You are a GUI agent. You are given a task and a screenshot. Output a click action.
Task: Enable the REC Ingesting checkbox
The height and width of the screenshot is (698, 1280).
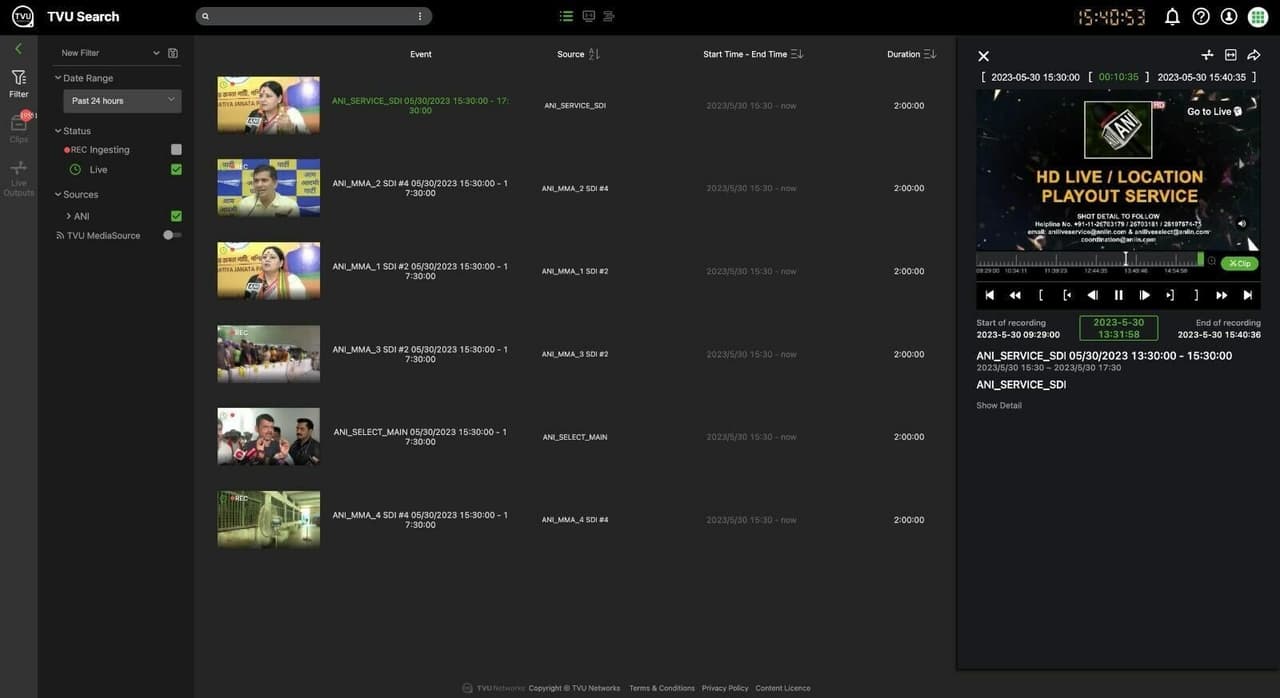pos(176,148)
